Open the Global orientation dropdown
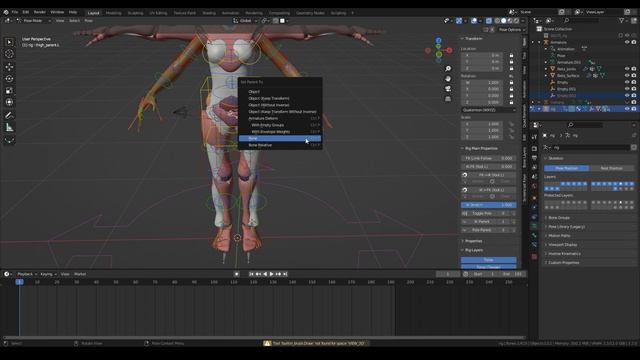The width and height of the screenshot is (640, 360). (245, 20)
